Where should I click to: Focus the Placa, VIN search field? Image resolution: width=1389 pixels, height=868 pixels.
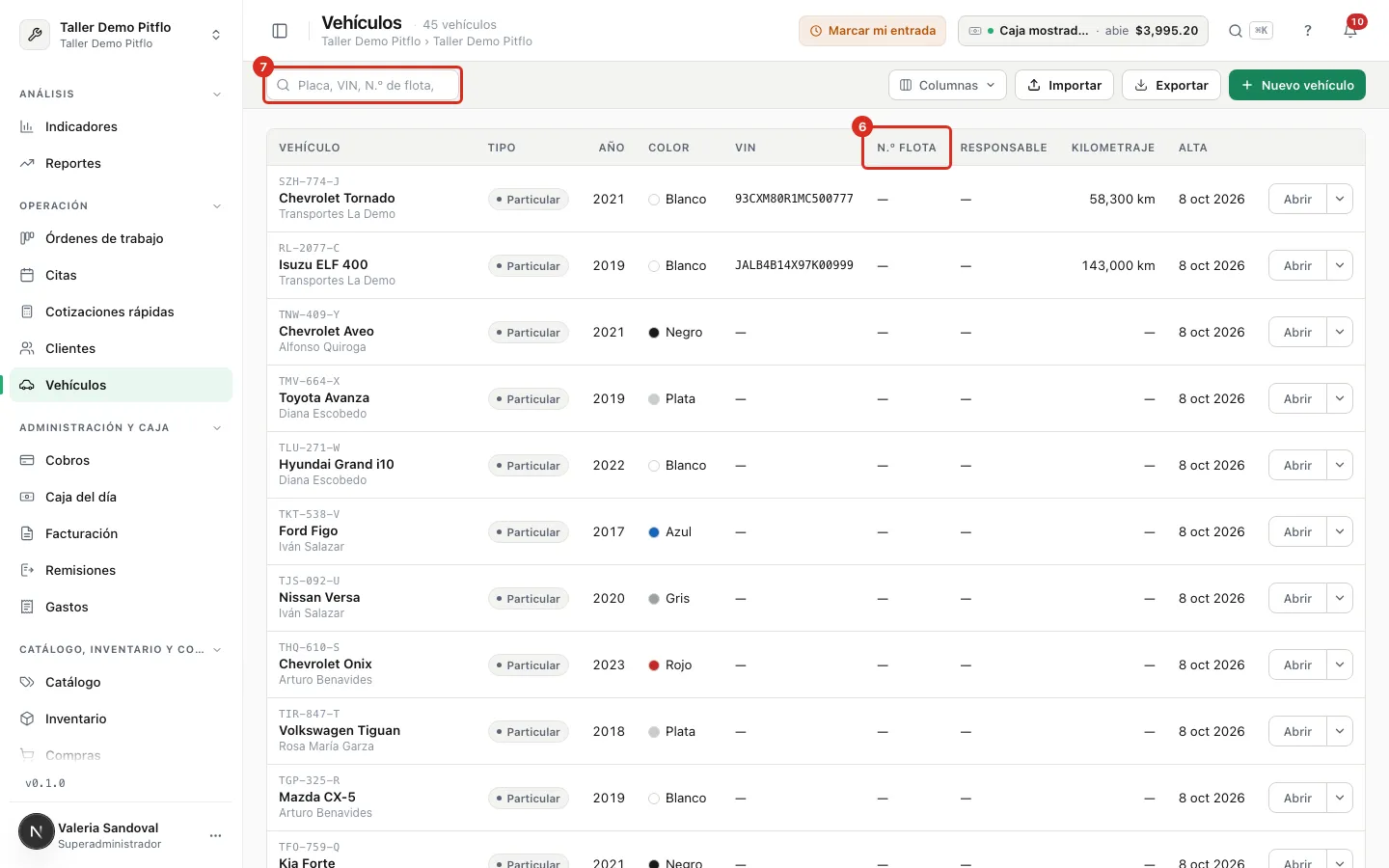[364, 85]
